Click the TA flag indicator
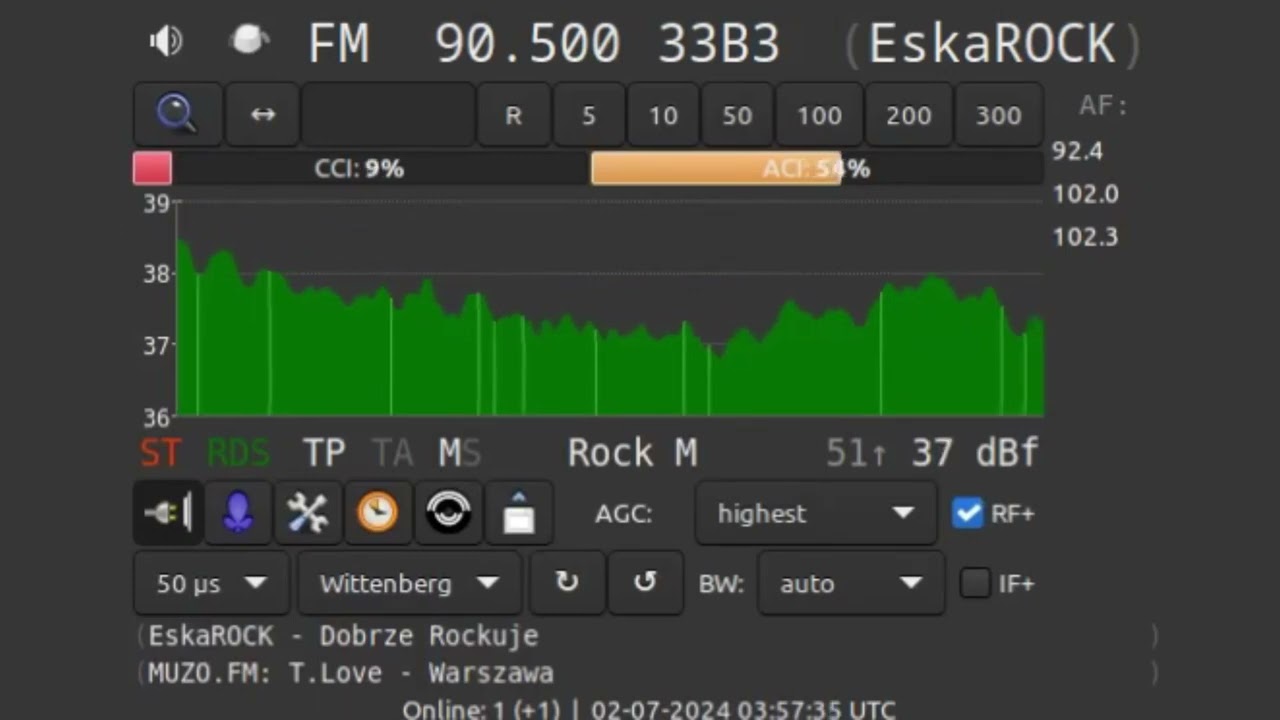 [x=392, y=453]
